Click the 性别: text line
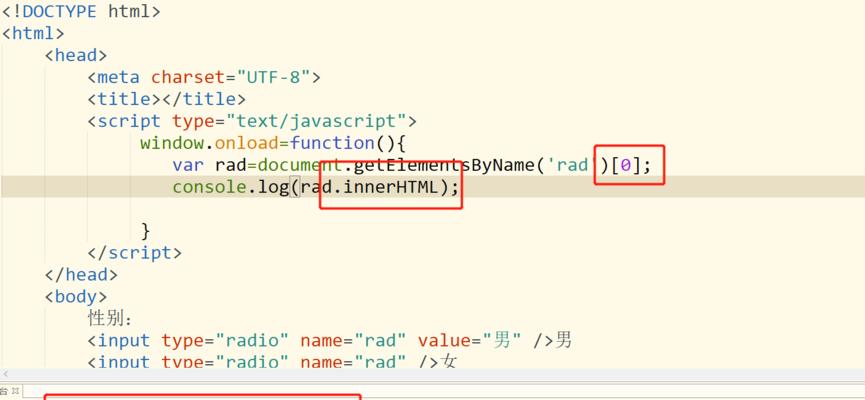Viewport: 865px width, 400px height. 110,318
